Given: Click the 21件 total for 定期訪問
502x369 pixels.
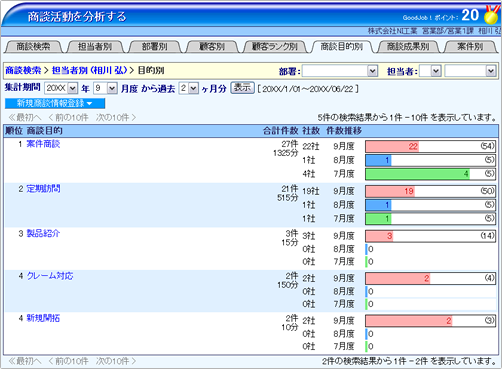Looking at the screenshot, I should (290, 189).
